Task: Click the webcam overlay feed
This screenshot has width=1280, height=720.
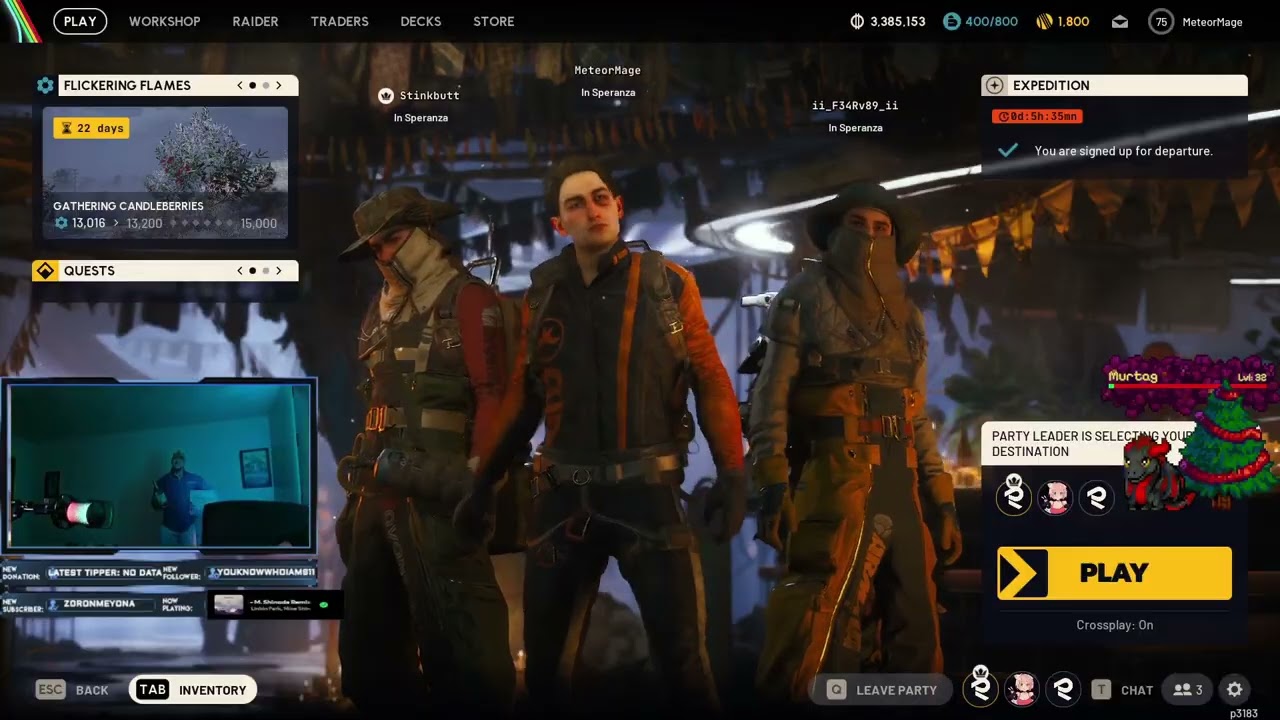Action: pyautogui.click(x=160, y=466)
